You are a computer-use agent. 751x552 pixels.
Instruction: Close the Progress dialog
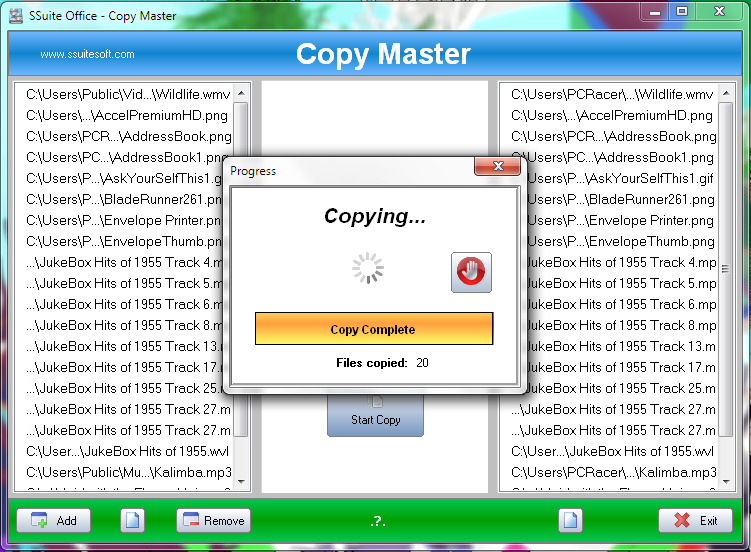[x=497, y=166]
